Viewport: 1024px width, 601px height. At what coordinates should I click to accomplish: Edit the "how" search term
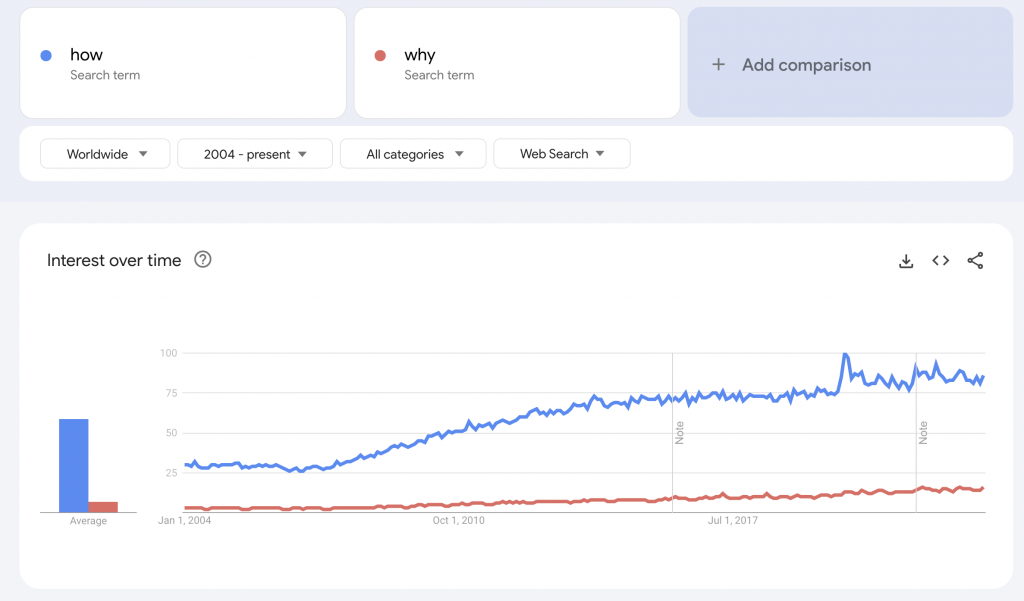(x=86, y=55)
